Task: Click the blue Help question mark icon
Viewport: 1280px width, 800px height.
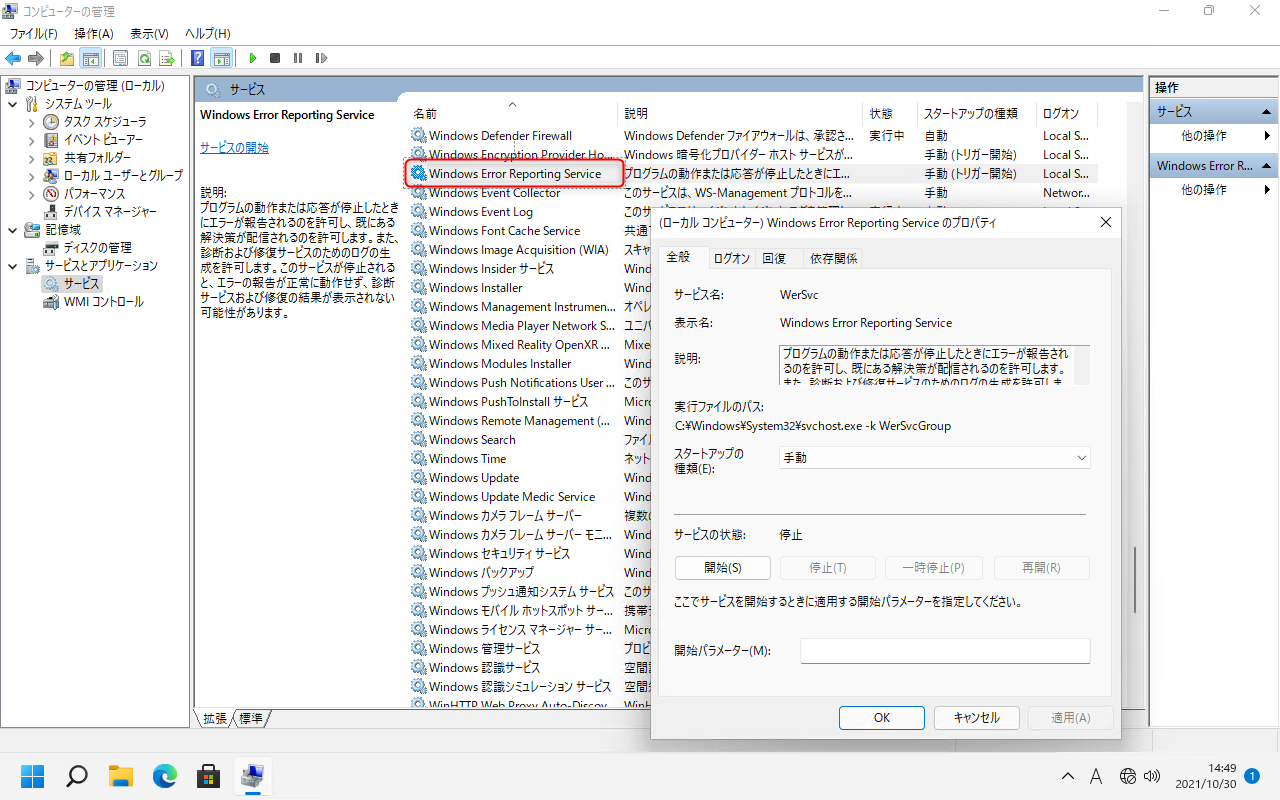Action: tap(198, 58)
